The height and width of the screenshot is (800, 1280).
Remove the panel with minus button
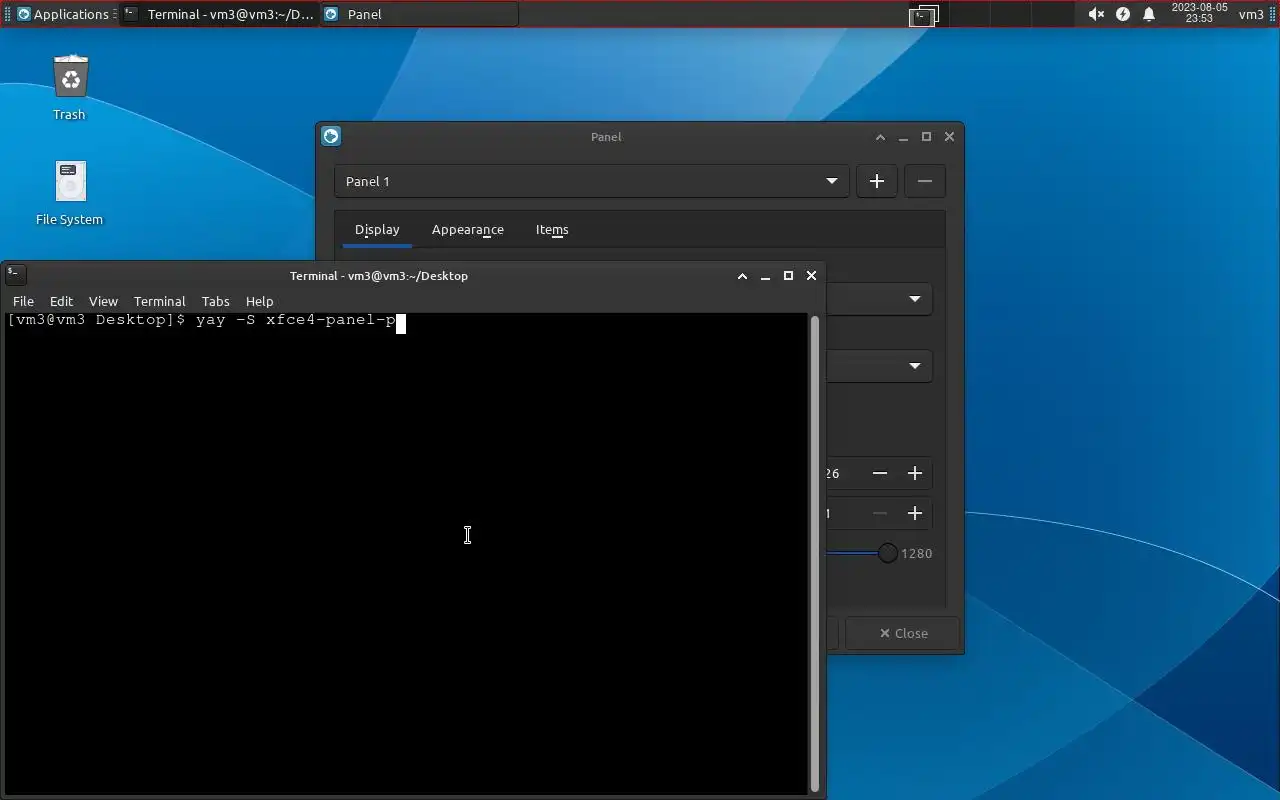[924, 181]
